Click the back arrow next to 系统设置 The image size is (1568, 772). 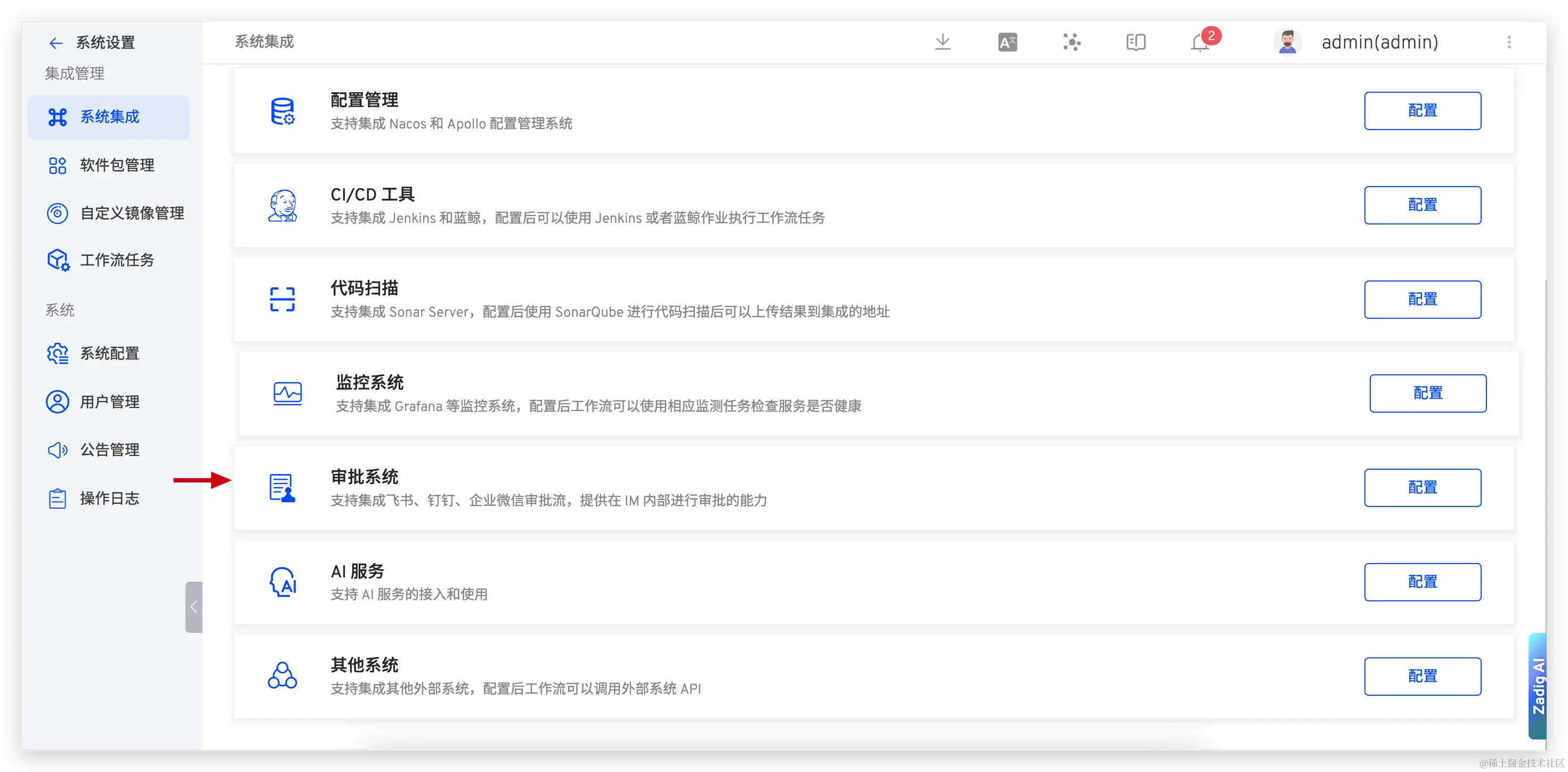(56, 43)
